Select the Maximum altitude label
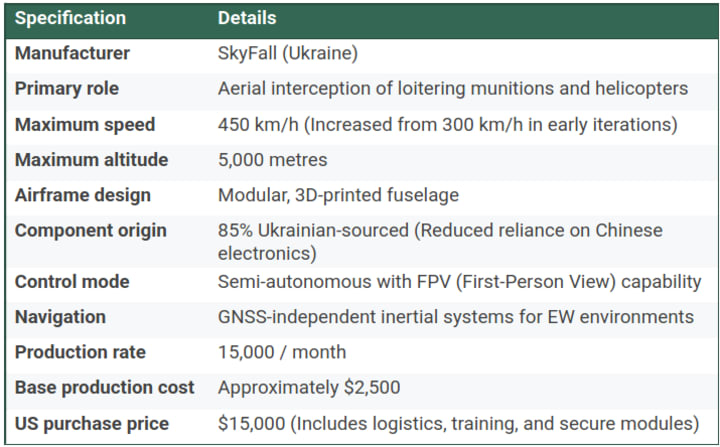 (x=91, y=160)
